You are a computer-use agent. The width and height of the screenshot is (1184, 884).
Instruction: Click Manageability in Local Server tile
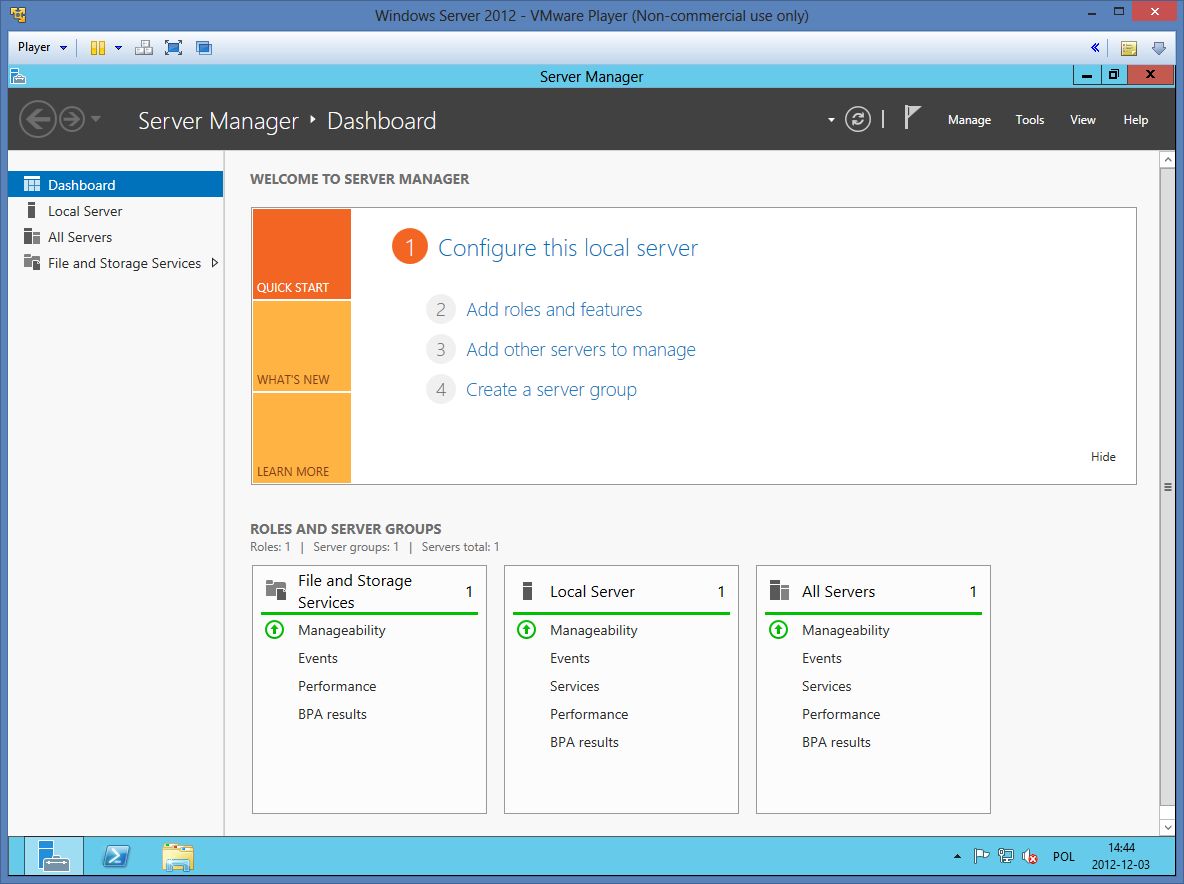click(594, 630)
